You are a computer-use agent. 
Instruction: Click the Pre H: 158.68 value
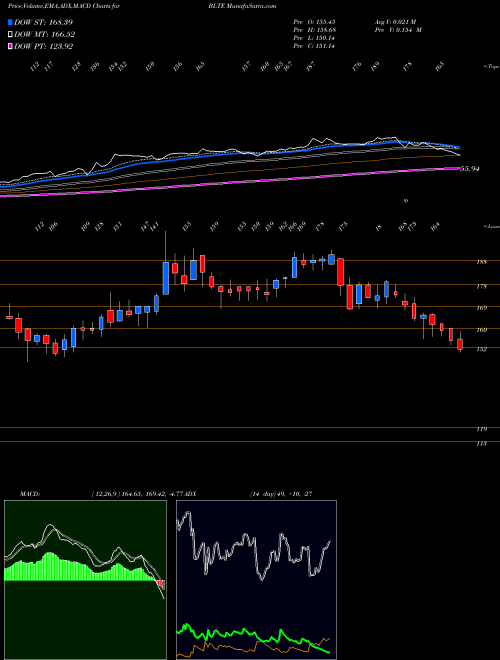coord(314,30)
